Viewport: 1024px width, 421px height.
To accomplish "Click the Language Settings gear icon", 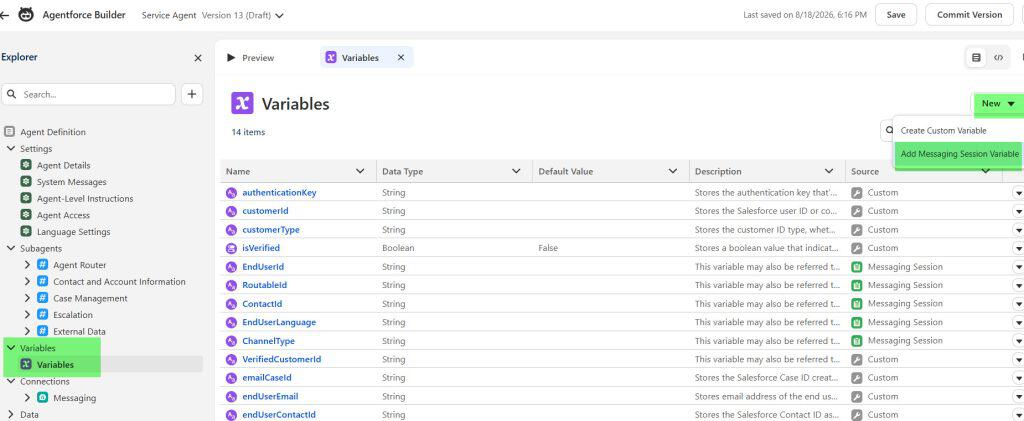I will (26, 231).
